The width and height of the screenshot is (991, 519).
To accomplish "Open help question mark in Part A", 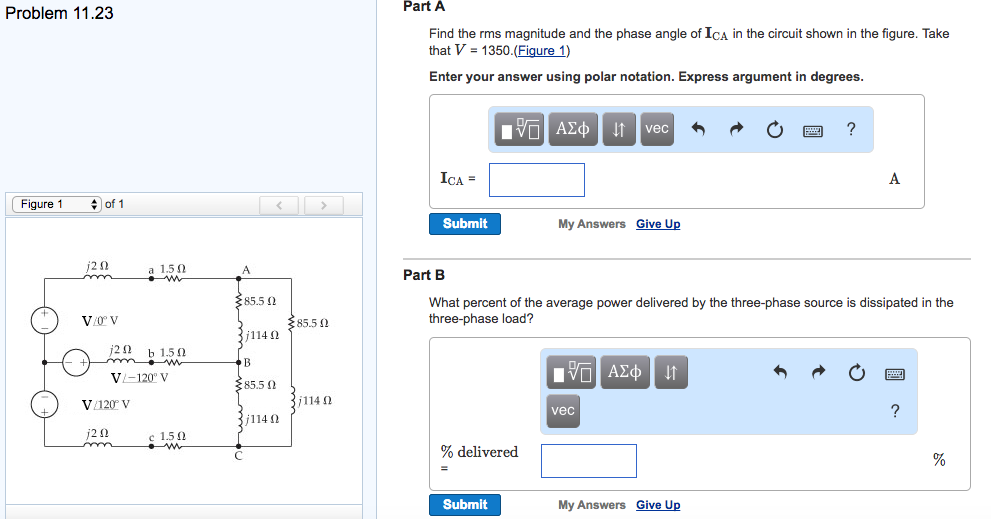I will 851,129.
